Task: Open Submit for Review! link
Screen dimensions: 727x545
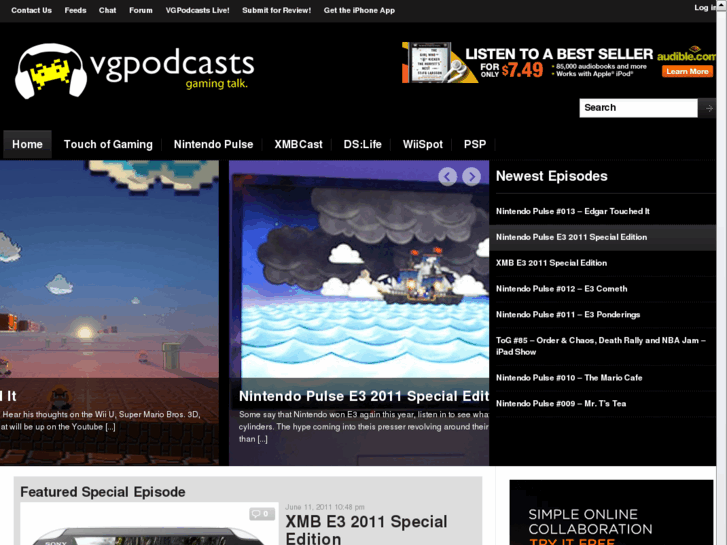Action: (x=276, y=10)
